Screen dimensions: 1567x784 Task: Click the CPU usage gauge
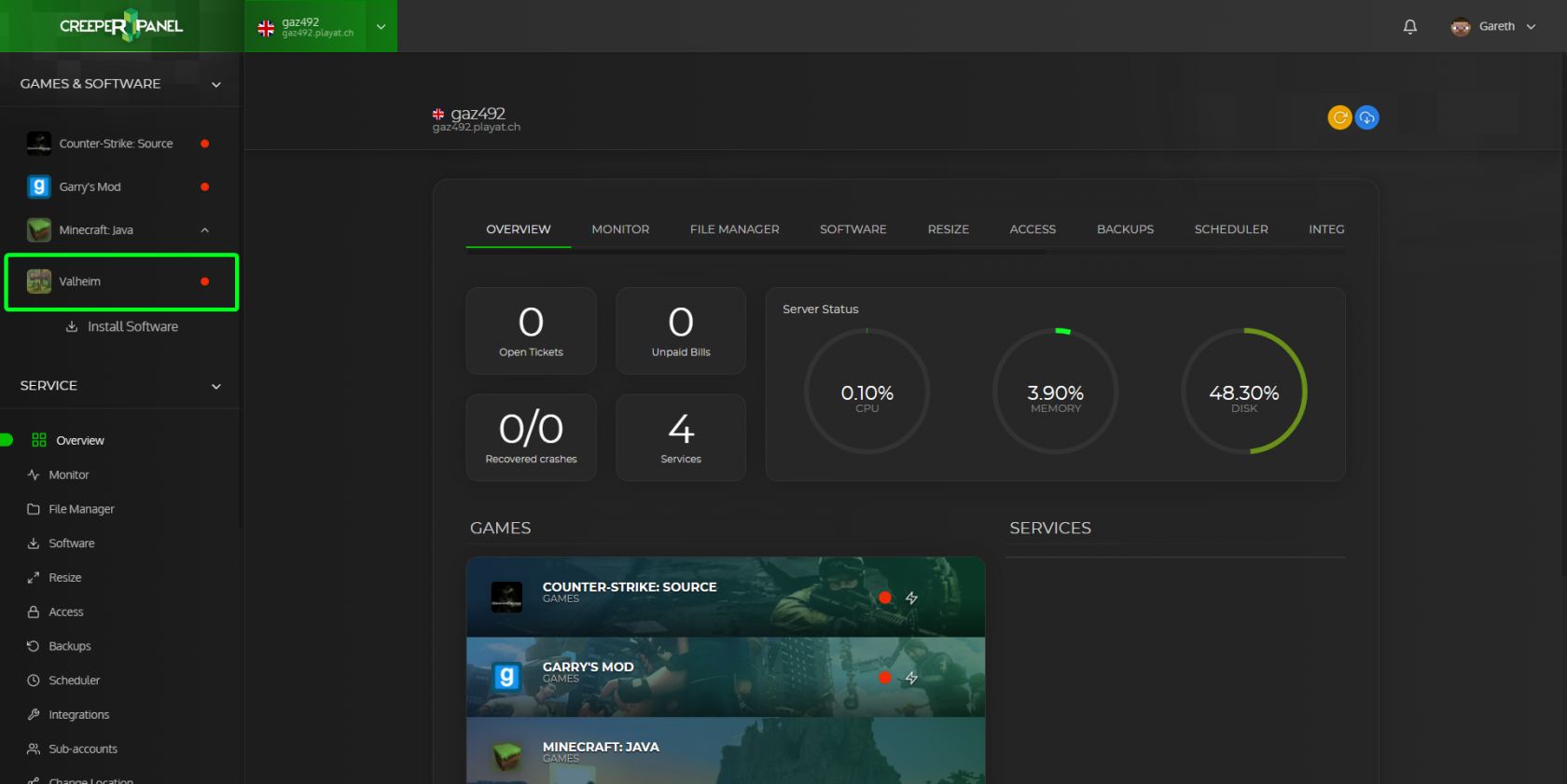(x=867, y=392)
